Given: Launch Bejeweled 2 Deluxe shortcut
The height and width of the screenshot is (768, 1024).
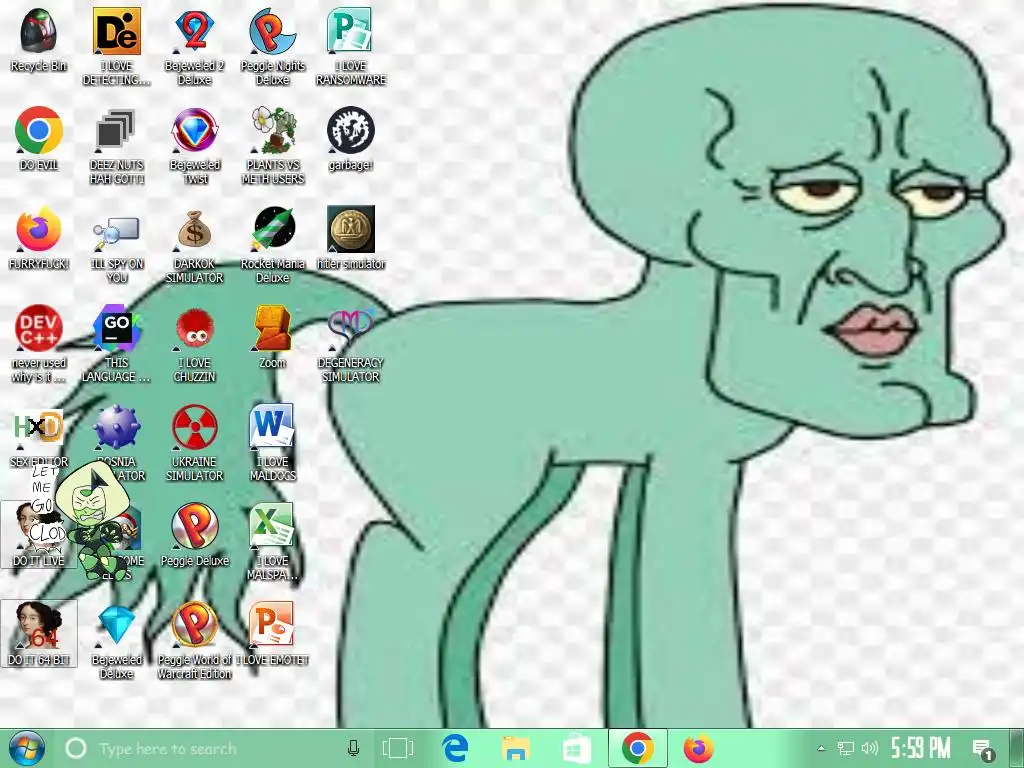Looking at the screenshot, I should [195, 46].
